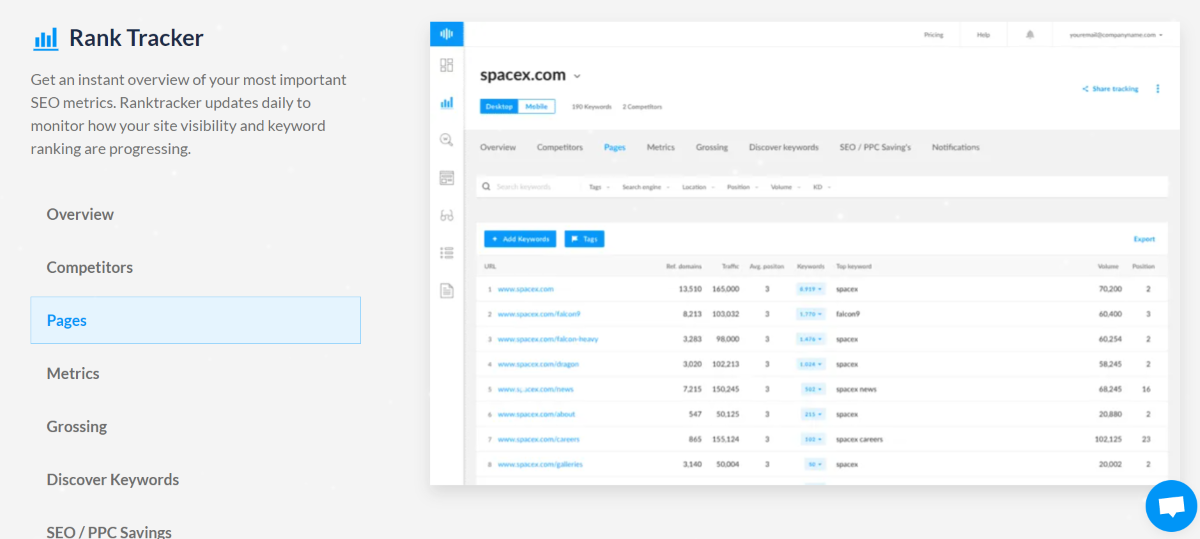Image resolution: width=1200 pixels, height=539 pixels.
Task: Open the Overview tab in preview
Action: pos(498,147)
